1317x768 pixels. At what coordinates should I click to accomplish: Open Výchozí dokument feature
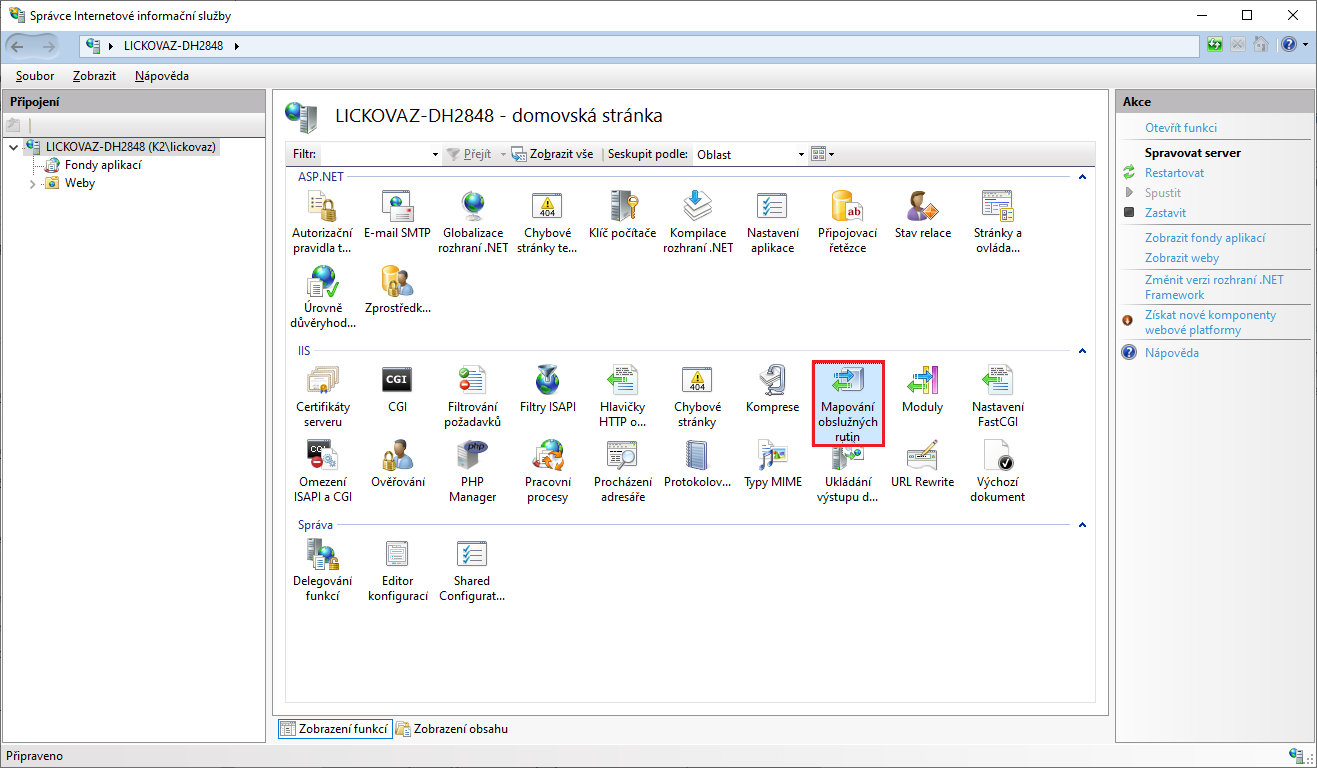pyautogui.click(x=998, y=471)
